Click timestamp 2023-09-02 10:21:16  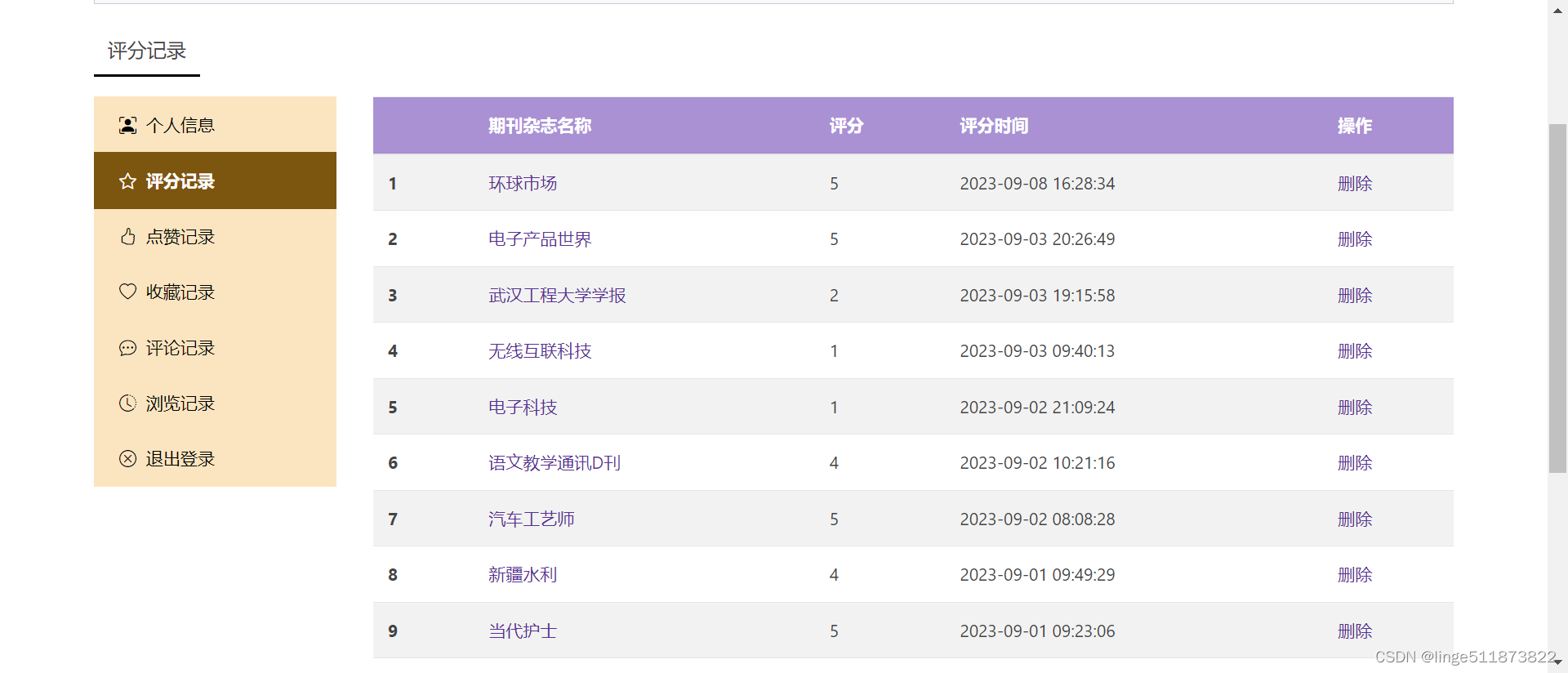click(x=1037, y=463)
